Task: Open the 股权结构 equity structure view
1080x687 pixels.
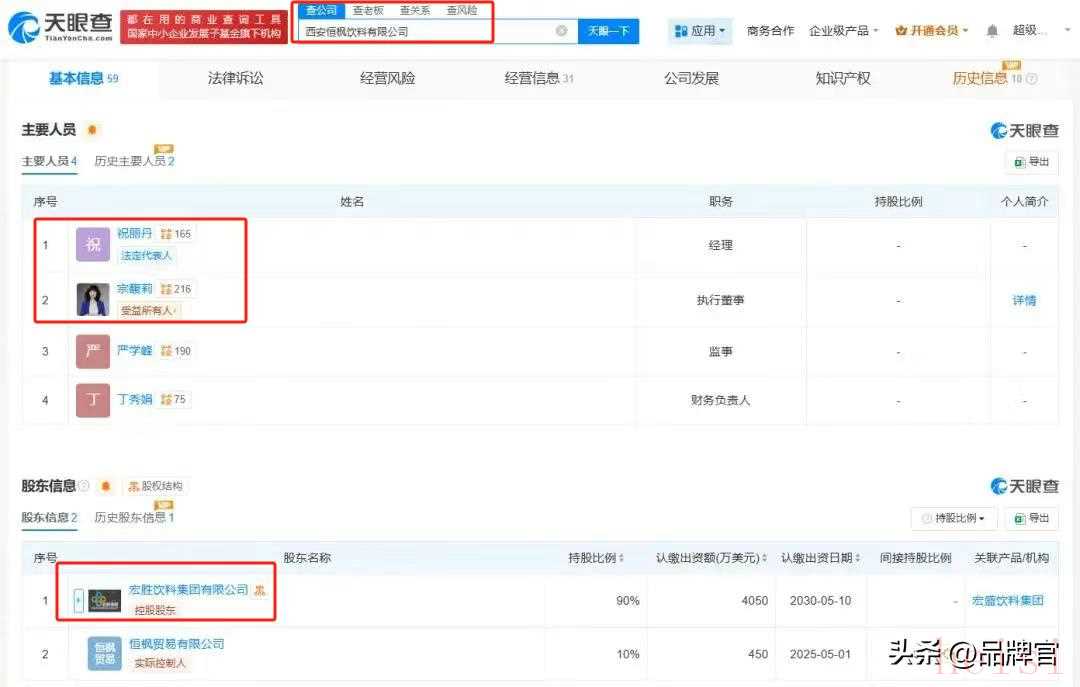Action: [x=155, y=486]
